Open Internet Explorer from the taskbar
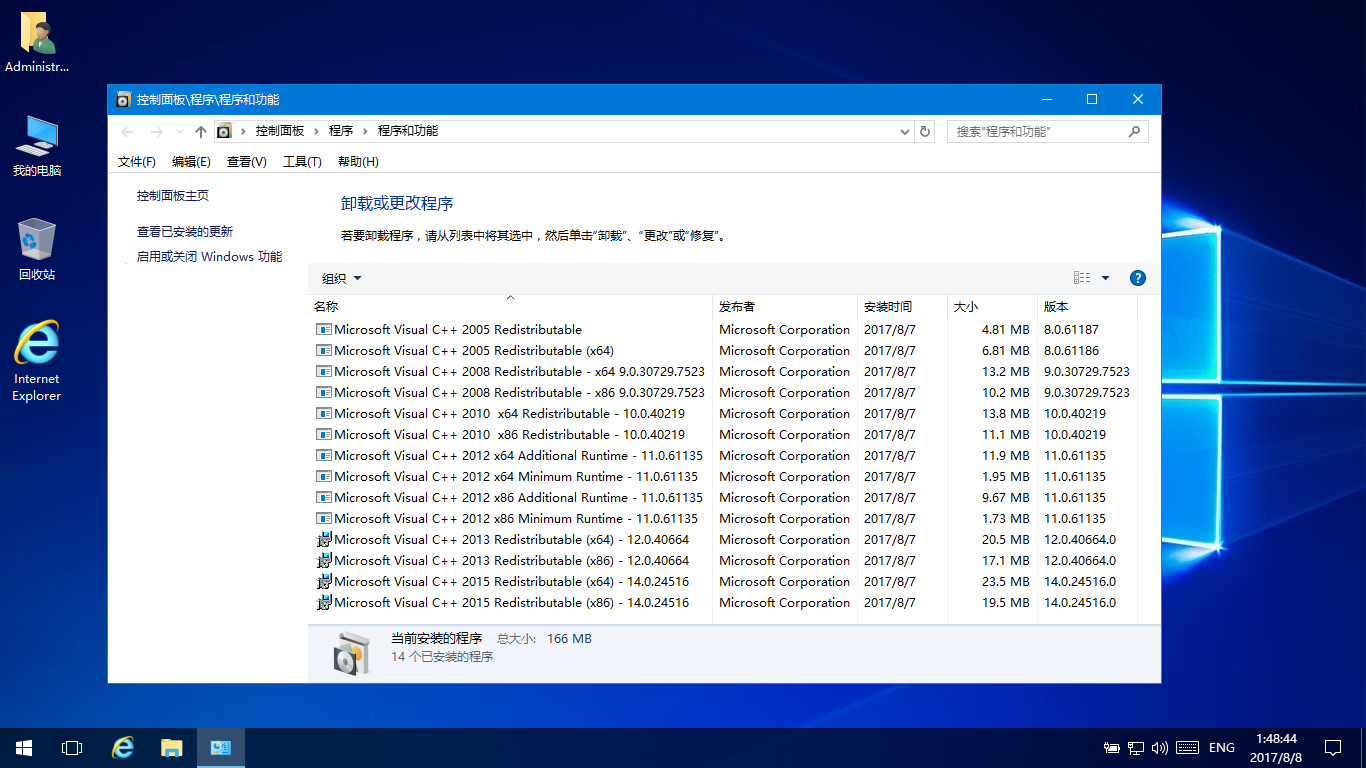 (x=122, y=747)
